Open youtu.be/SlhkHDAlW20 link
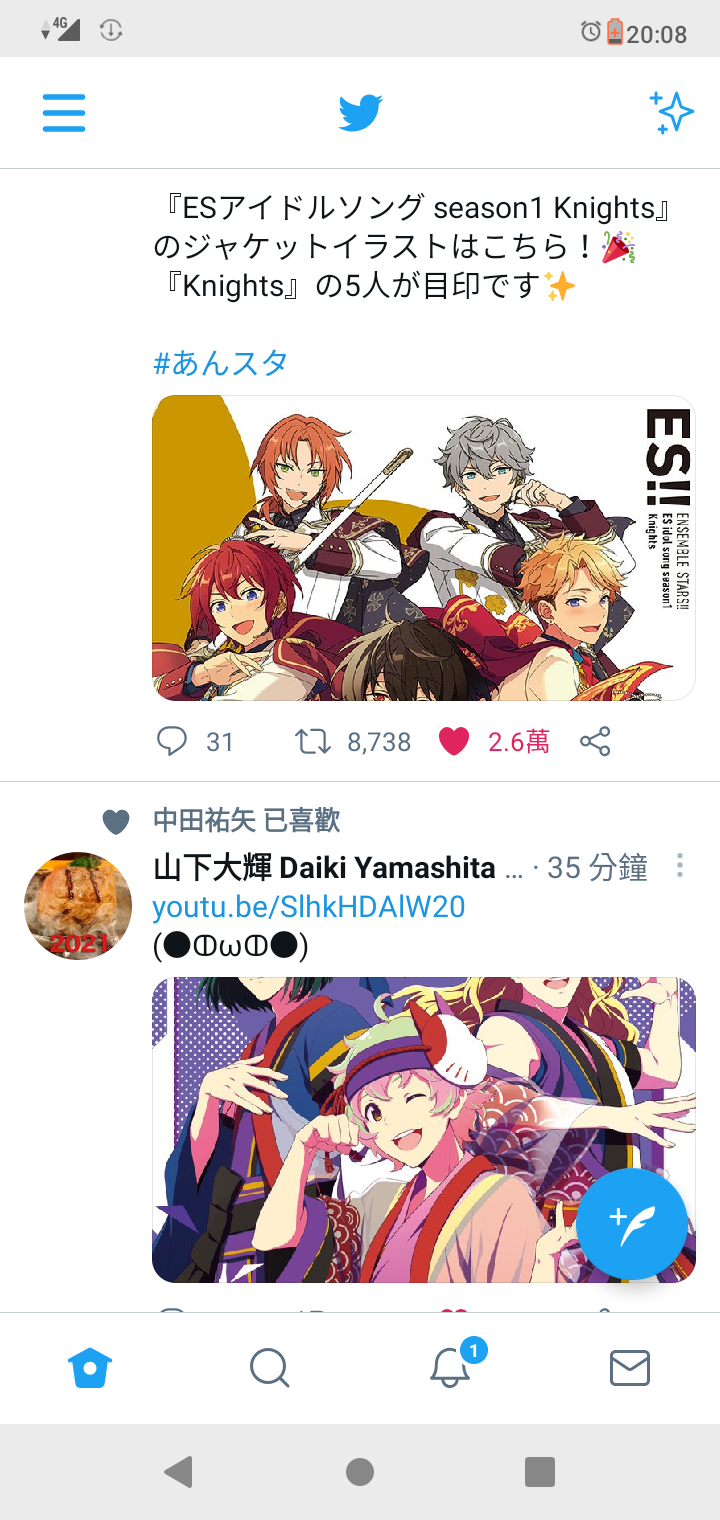The width and height of the screenshot is (720, 1520). 309,906
